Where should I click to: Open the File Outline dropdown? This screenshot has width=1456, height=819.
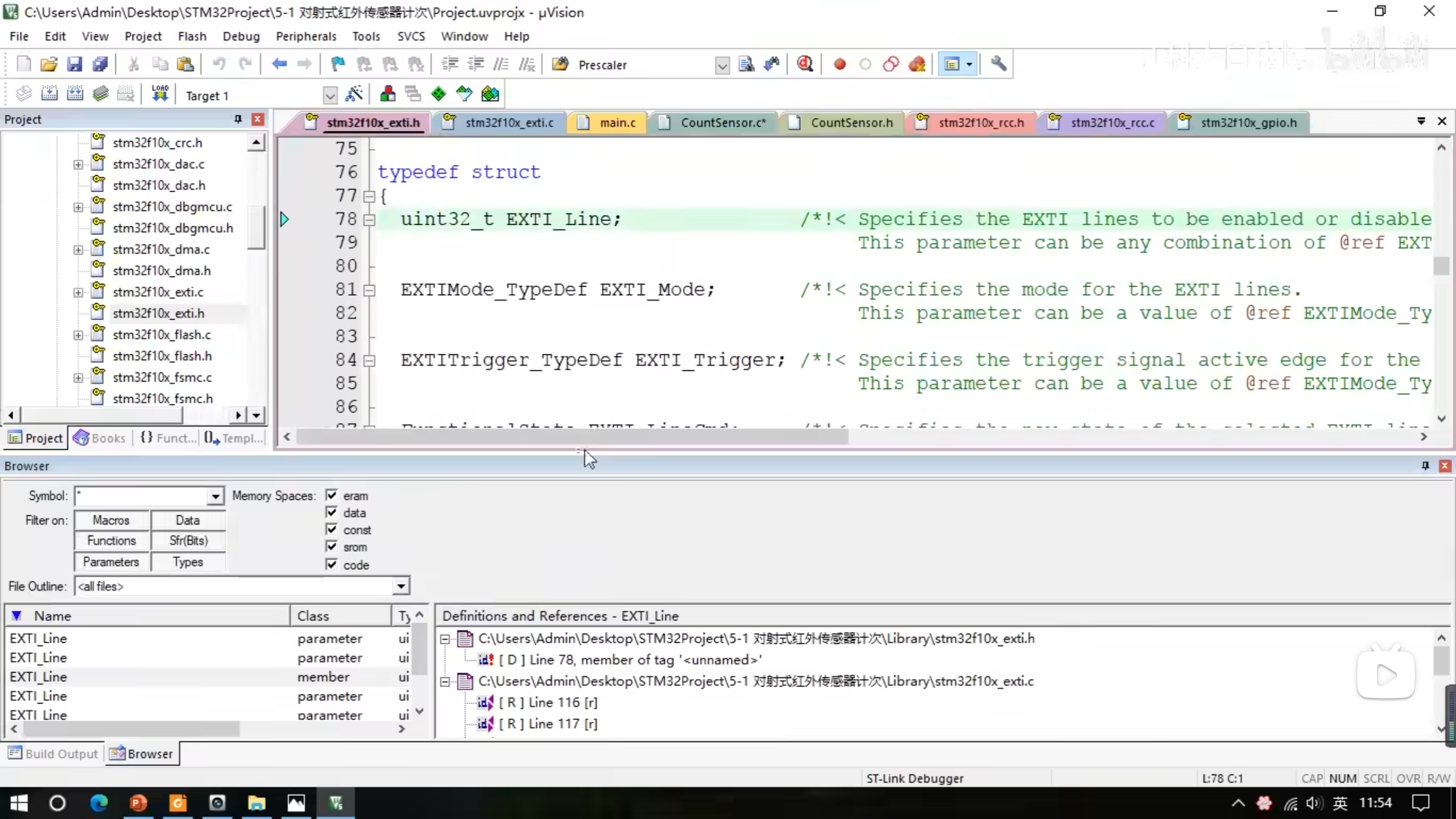point(401,586)
